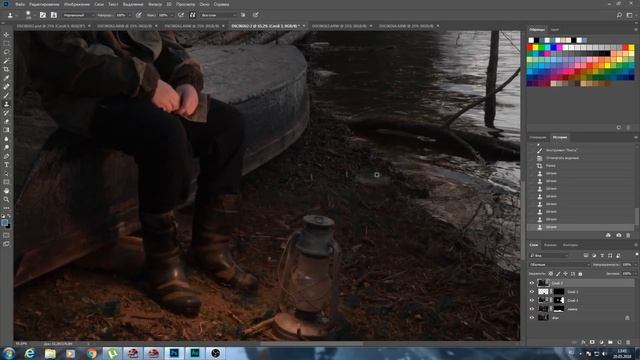The width and height of the screenshot is (640, 360).
Task: Toggle lock image pixels brush icon
Action: pyautogui.click(x=558, y=273)
